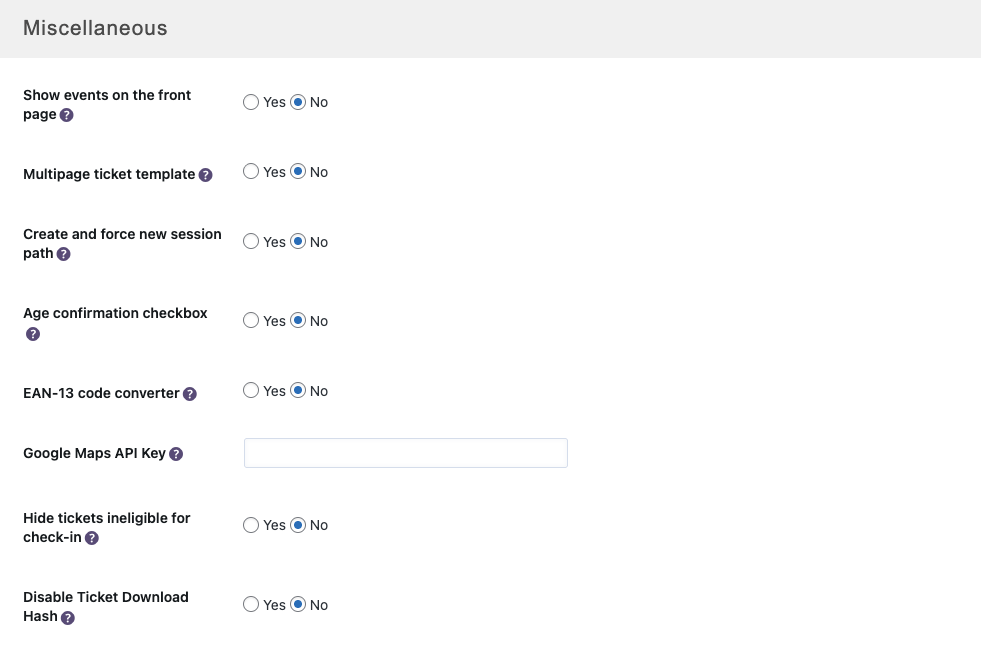981x656 pixels.
Task: Open help for Hide tickets ineligible for check-in
Action: point(92,538)
